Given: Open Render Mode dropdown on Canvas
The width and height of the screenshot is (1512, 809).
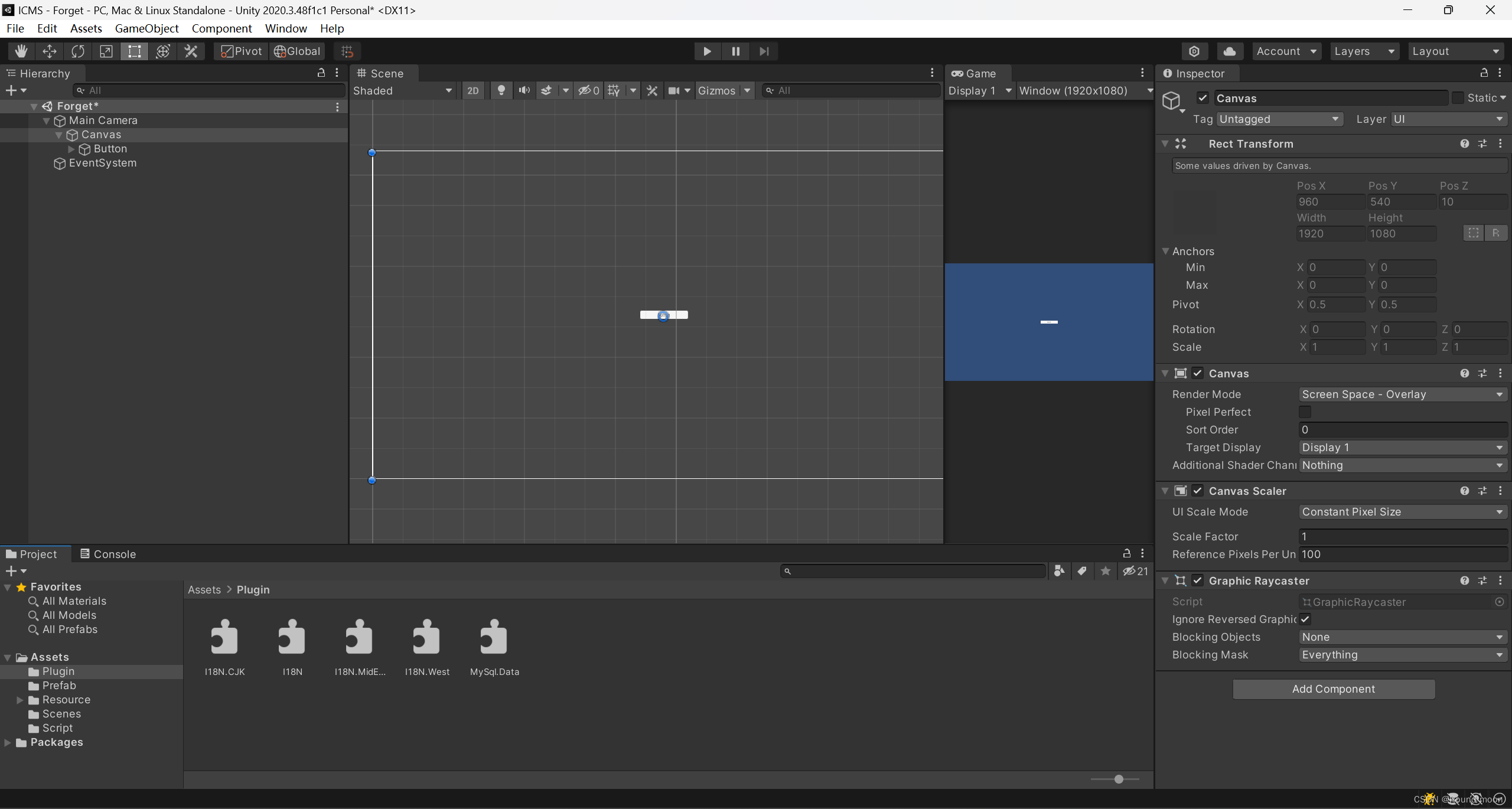Looking at the screenshot, I should click(1400, 393).
